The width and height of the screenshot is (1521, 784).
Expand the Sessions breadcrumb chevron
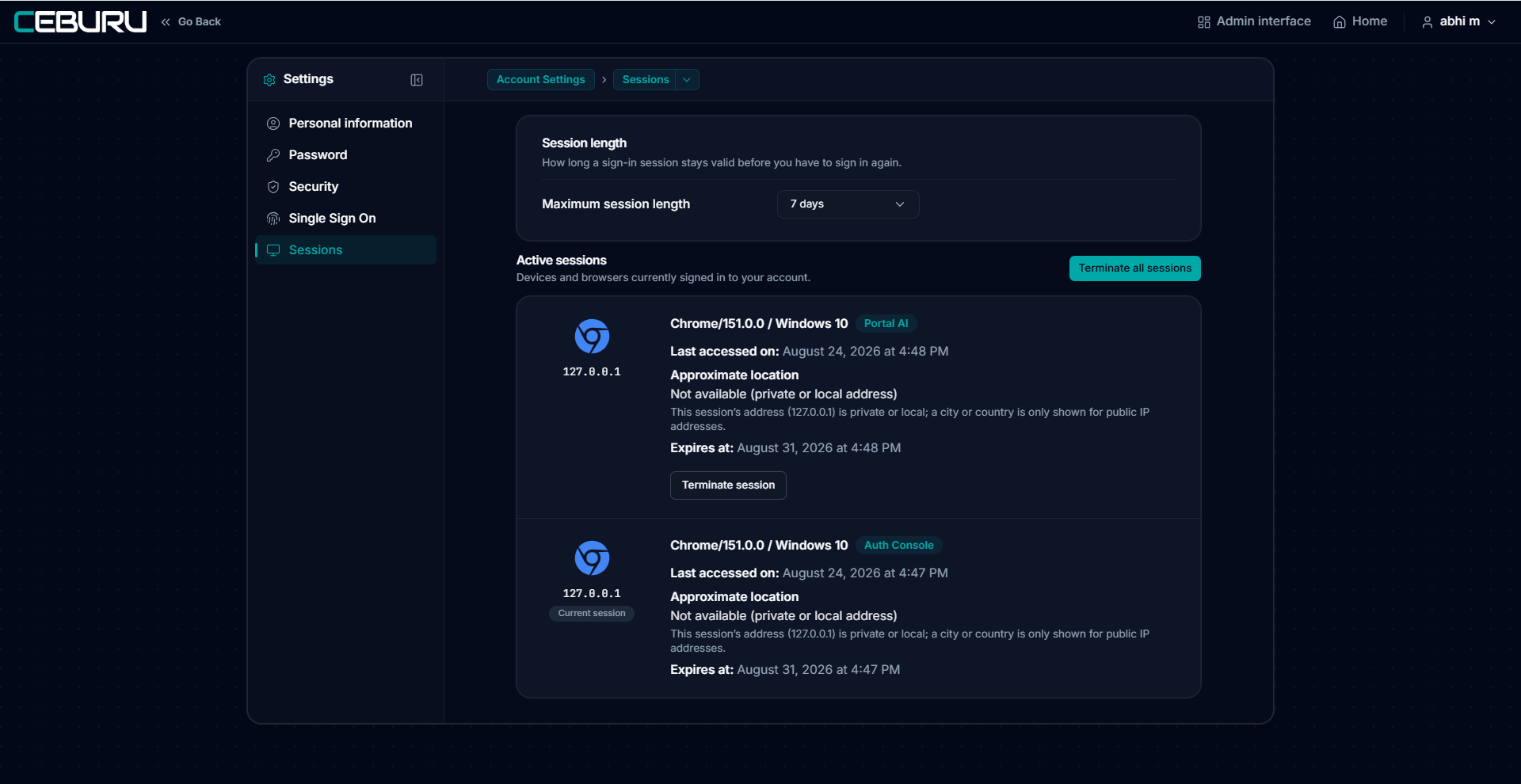687,80
